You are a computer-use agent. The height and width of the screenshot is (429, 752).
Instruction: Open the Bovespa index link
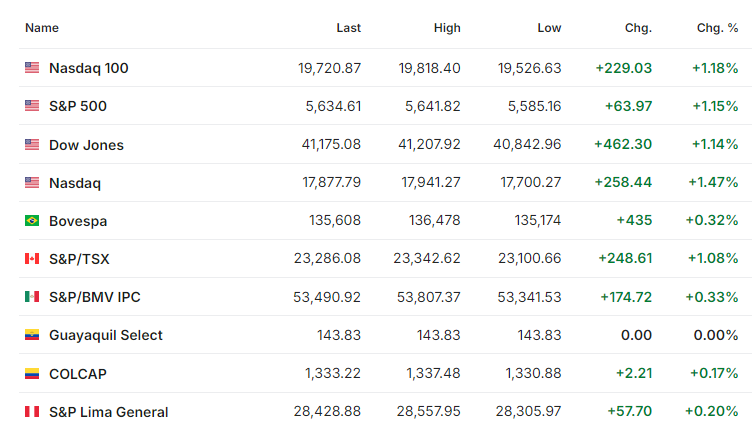(x=78, y=221)
